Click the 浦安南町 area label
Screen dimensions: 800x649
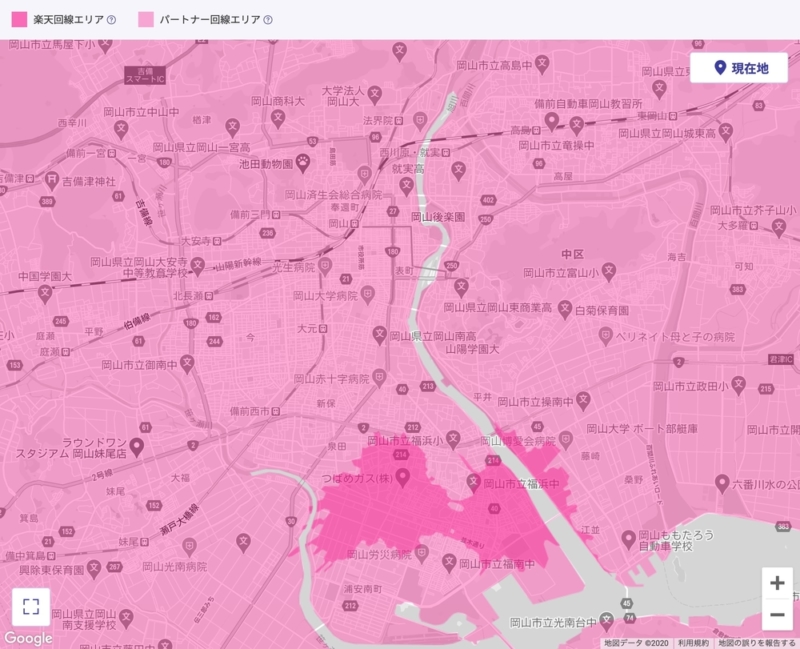pos(362,589)
